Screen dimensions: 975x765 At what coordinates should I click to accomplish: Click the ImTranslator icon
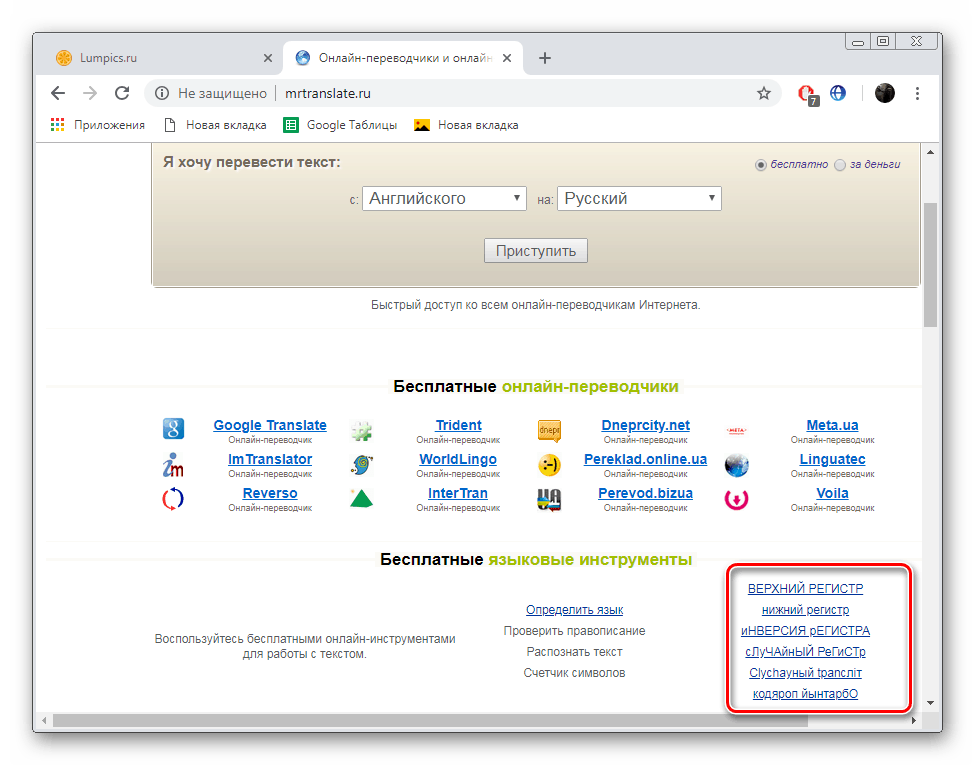click(172, 464)
